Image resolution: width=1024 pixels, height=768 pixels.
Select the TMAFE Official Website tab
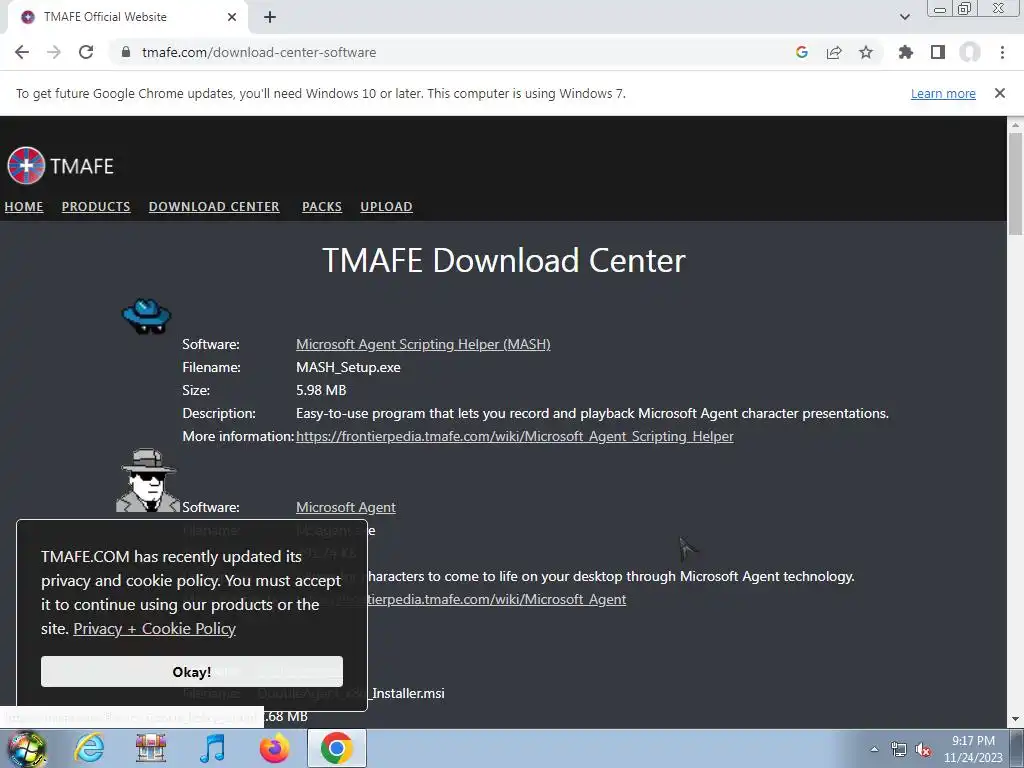pos(127,17)
